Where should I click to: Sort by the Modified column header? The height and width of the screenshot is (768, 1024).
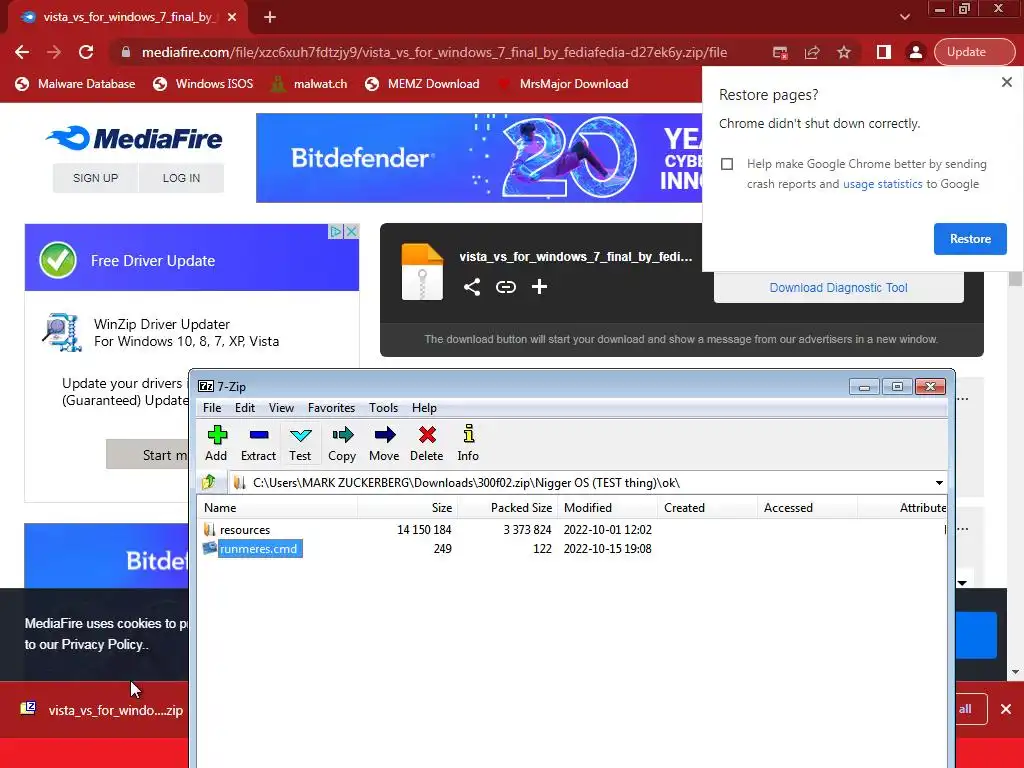607,507
